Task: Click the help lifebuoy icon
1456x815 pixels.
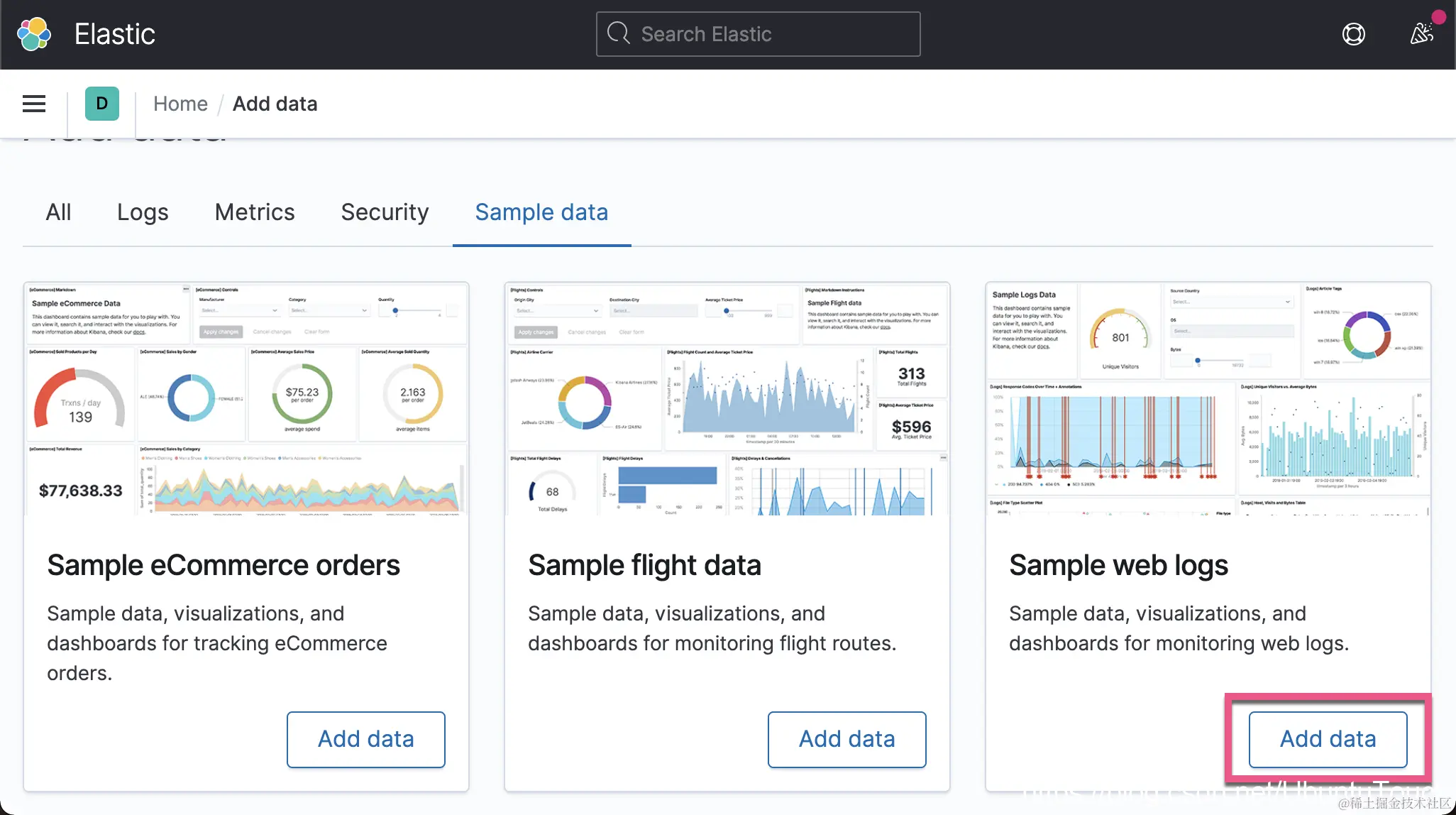Action: coord(1353,34)
